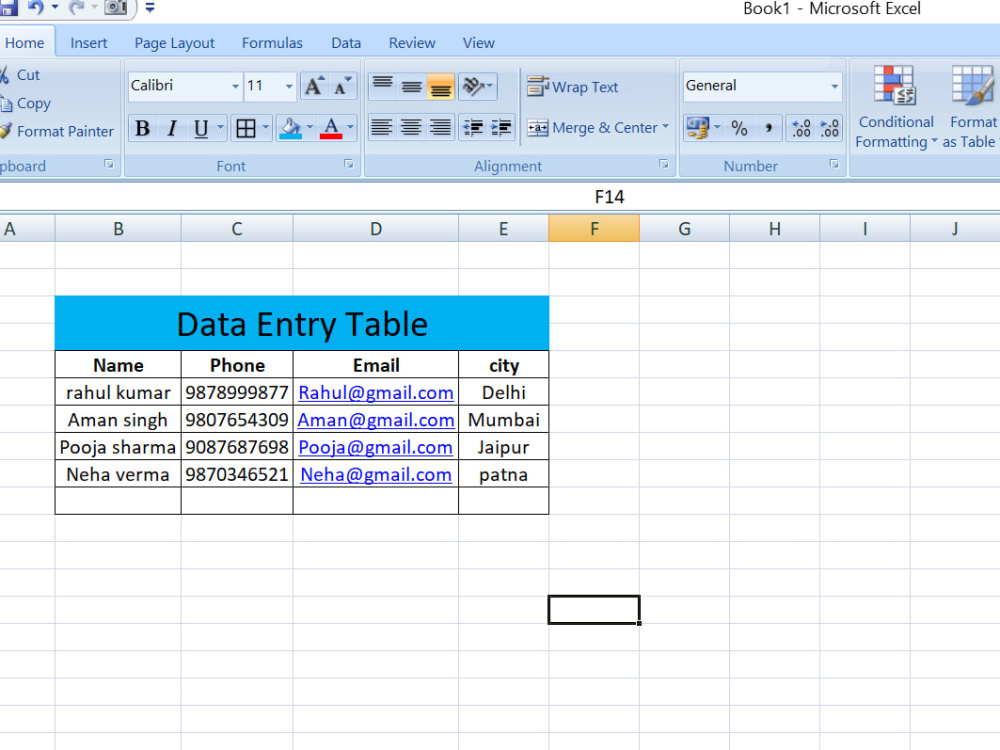The width and height of the screenshot is (1000, 750).
Task: Open the Neha@gmail.com link
Action: 376,475
